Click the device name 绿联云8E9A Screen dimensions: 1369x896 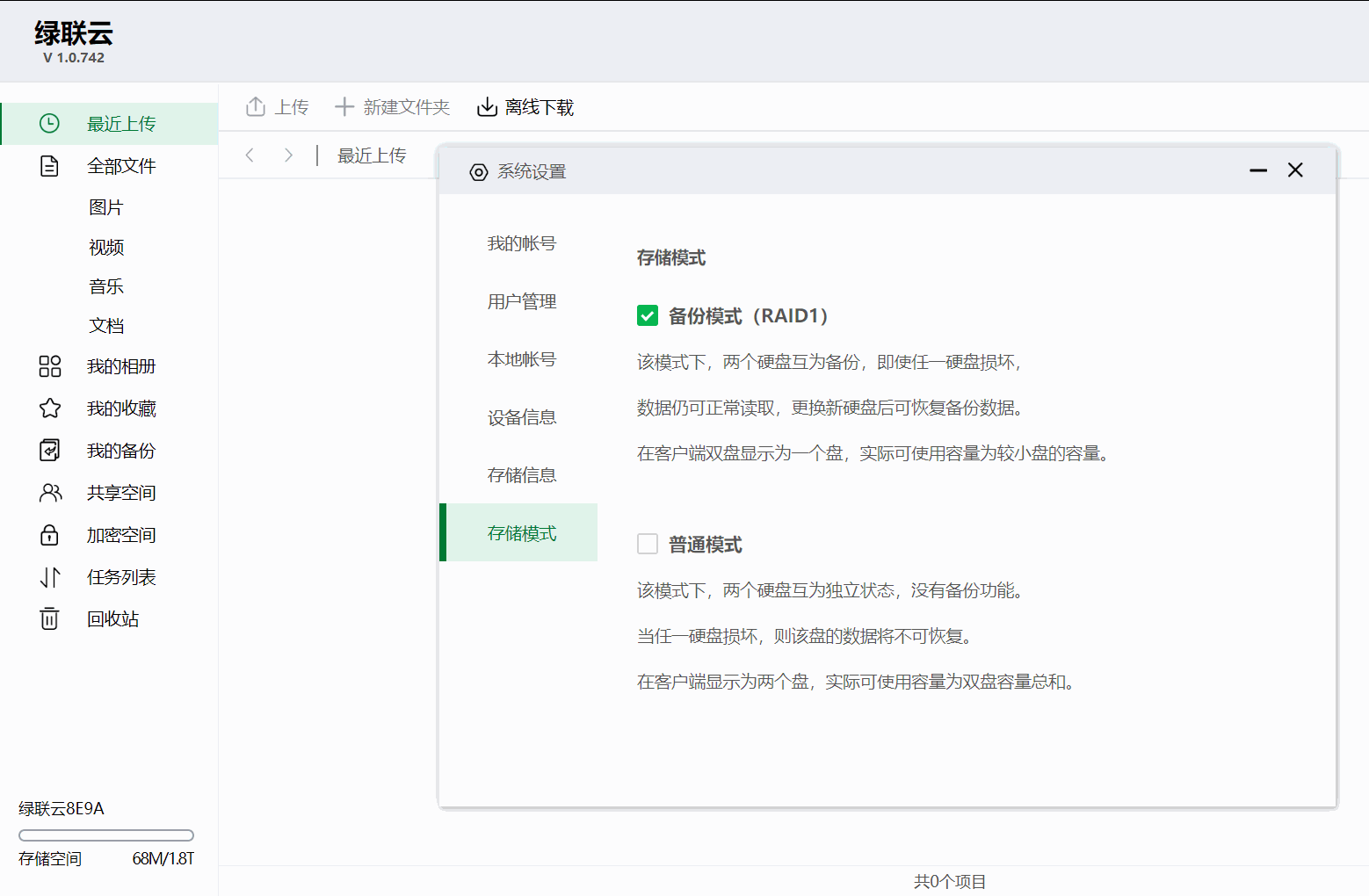[x=62, y=808]
